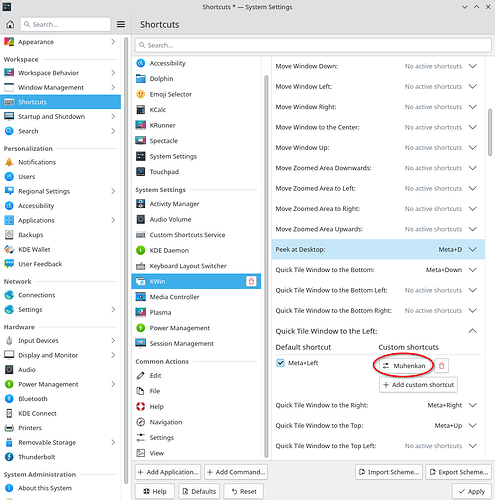Click the Add Command button
Image resolution: width=495 pixels, height=500 pixels.
pyautogui.click(x=236, y=472)
